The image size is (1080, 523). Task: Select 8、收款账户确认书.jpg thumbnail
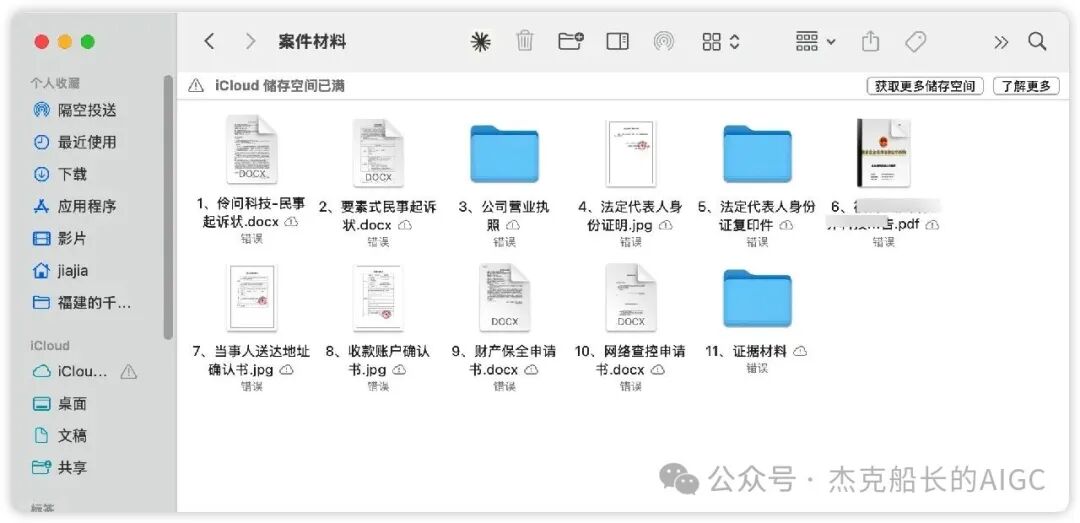point(377,297)
